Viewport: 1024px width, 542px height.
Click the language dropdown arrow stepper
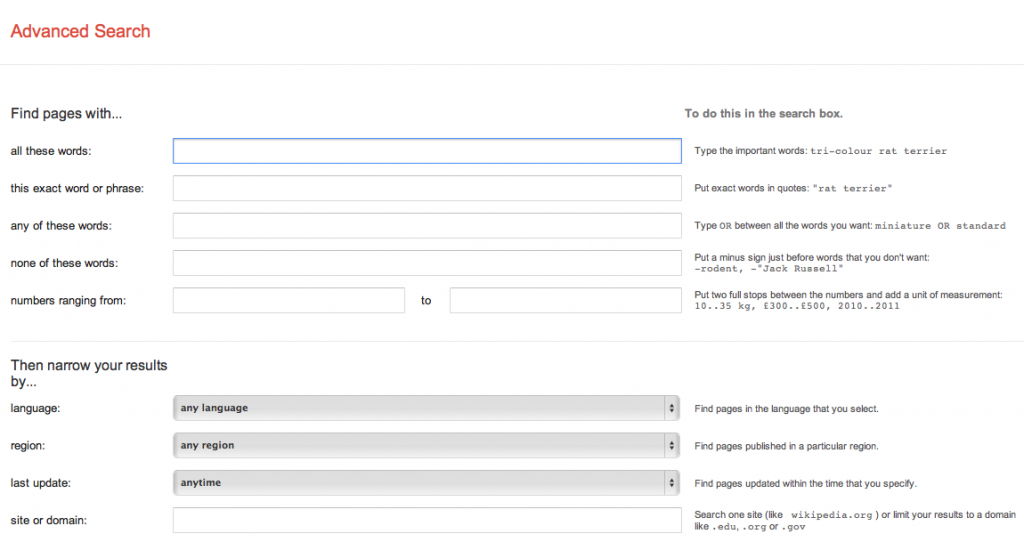point(671,408)
